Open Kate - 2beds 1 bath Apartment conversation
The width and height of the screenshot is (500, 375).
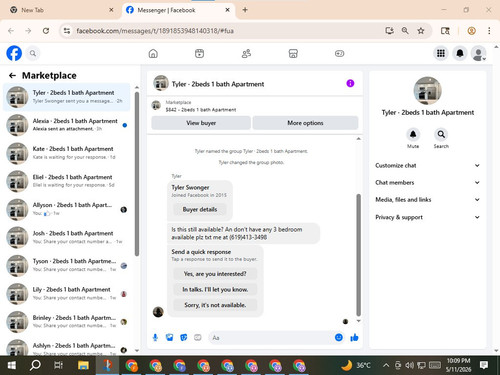point(67,153)
